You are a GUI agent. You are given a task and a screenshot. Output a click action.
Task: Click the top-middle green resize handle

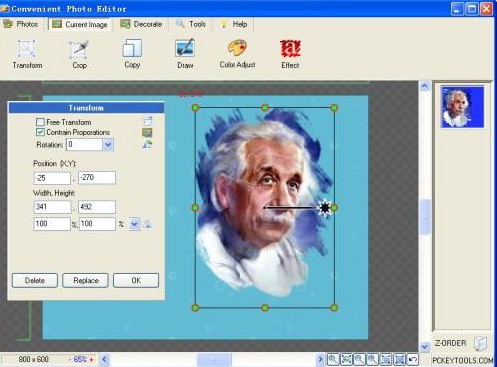click(265, 108)
